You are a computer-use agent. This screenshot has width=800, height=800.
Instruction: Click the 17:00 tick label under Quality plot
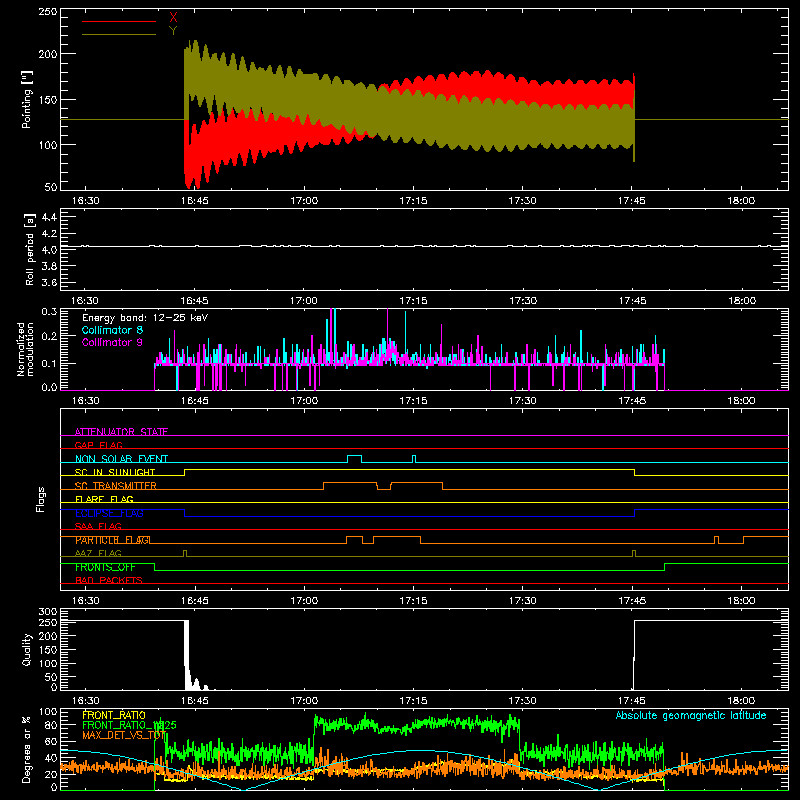pyautogui.click(x=304, y=701)
